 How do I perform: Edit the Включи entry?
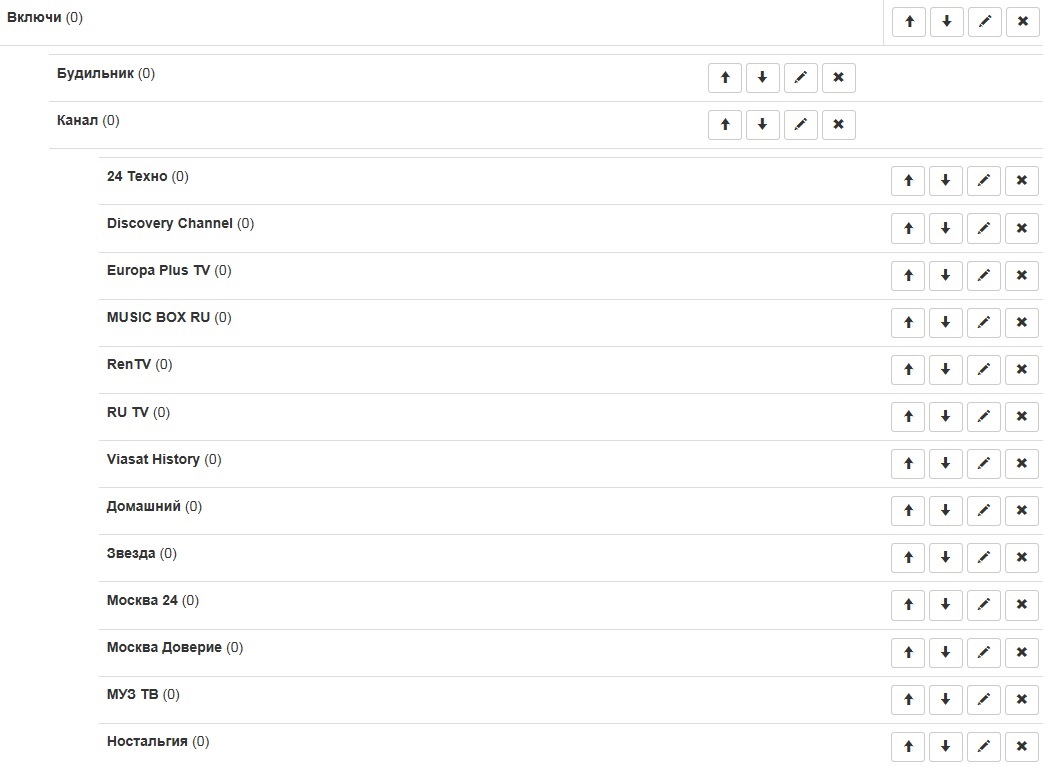(985, 21)
